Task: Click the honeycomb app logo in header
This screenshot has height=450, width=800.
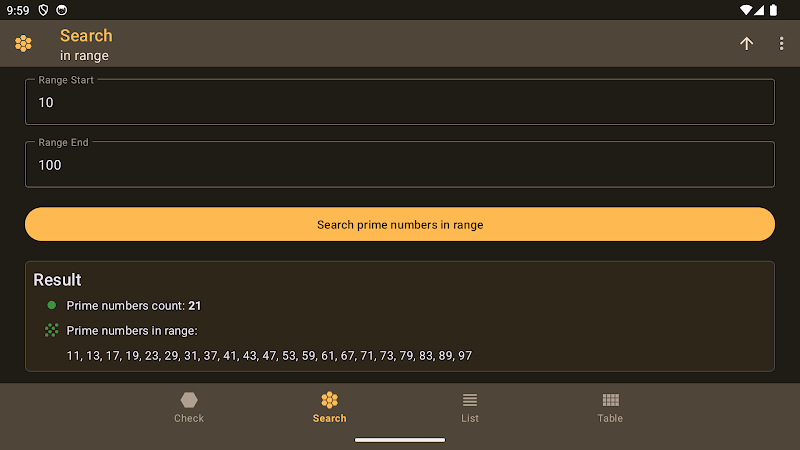Action: (x=23, y=43)
